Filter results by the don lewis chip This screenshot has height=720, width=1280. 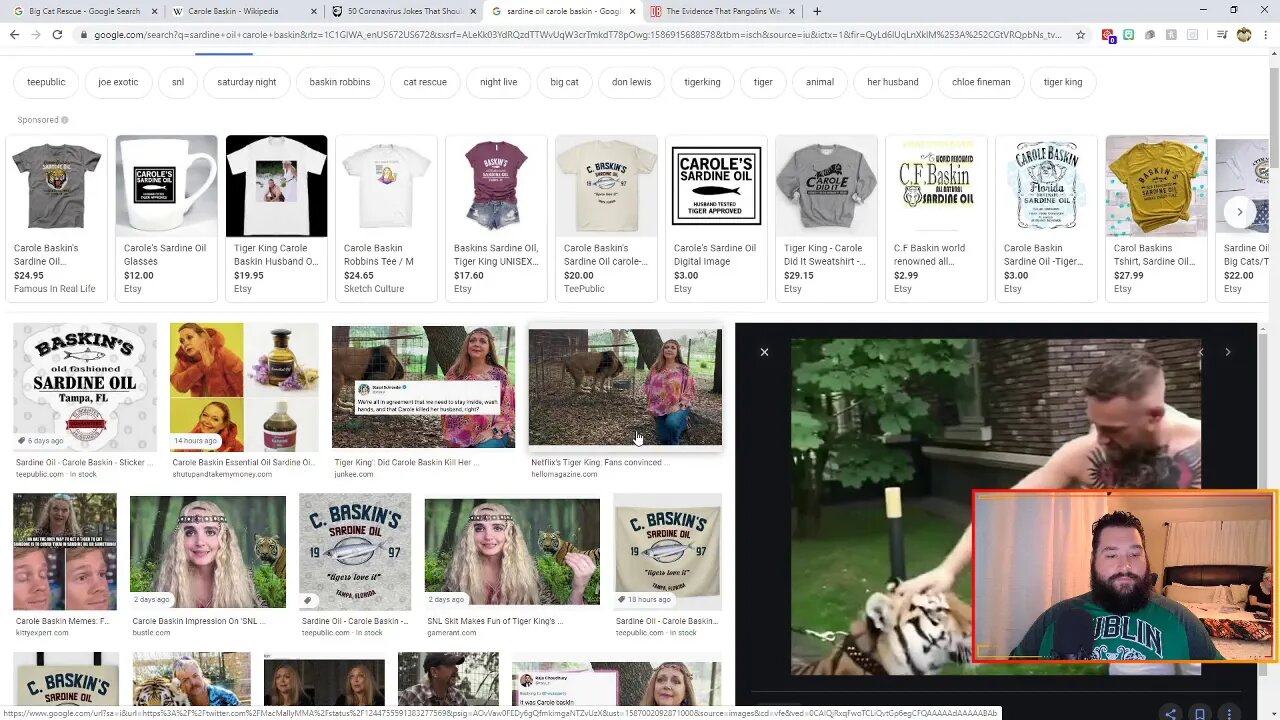tap(631, 82)
